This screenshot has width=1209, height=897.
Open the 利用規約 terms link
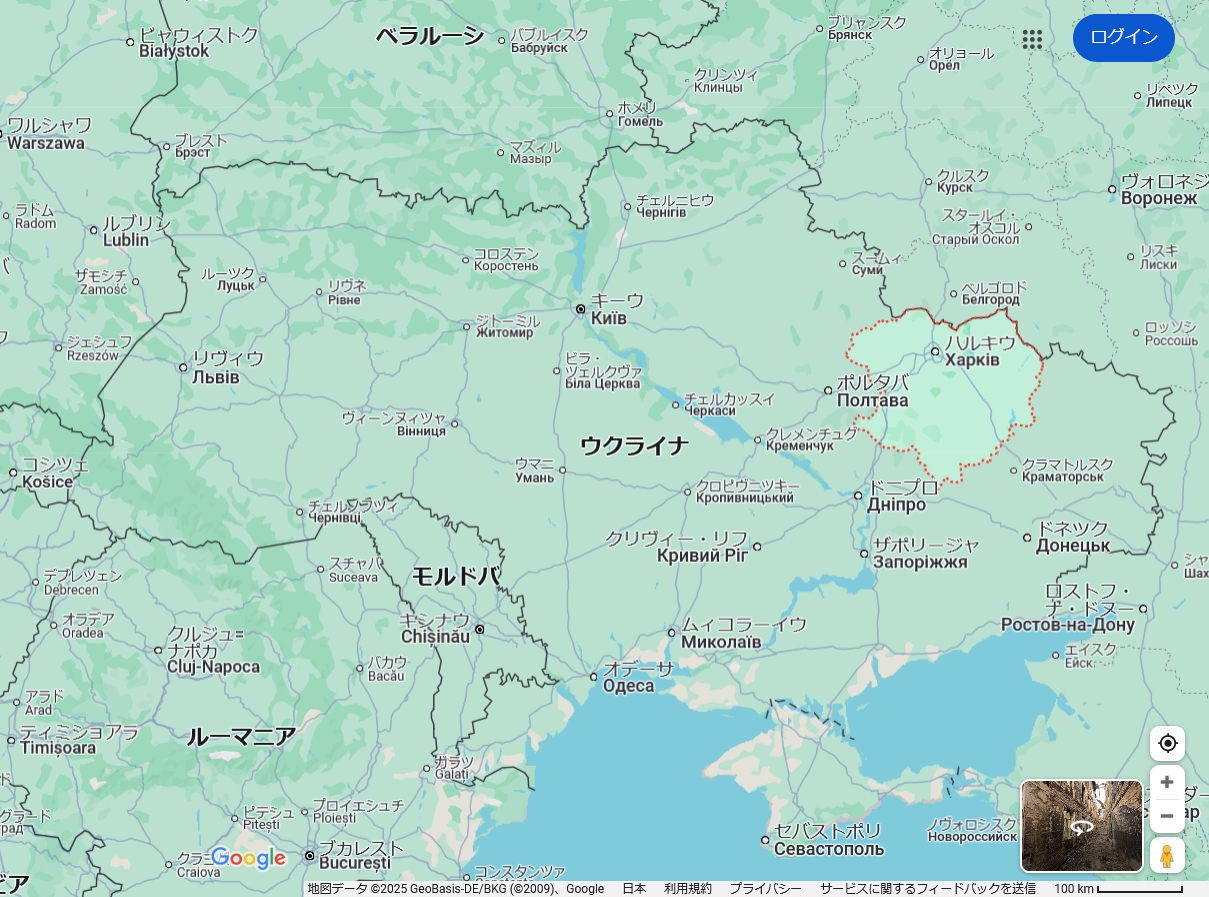tap(688, 889)
